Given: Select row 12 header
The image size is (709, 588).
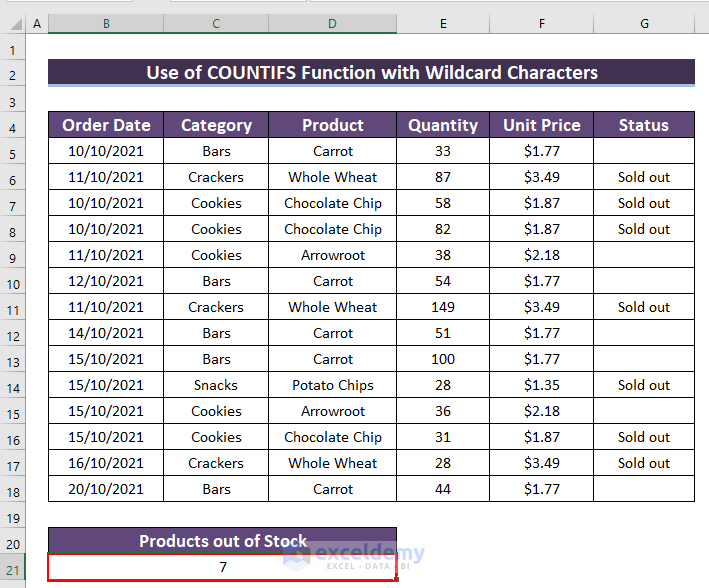Looking at the screenshot, I should point(13,333).
